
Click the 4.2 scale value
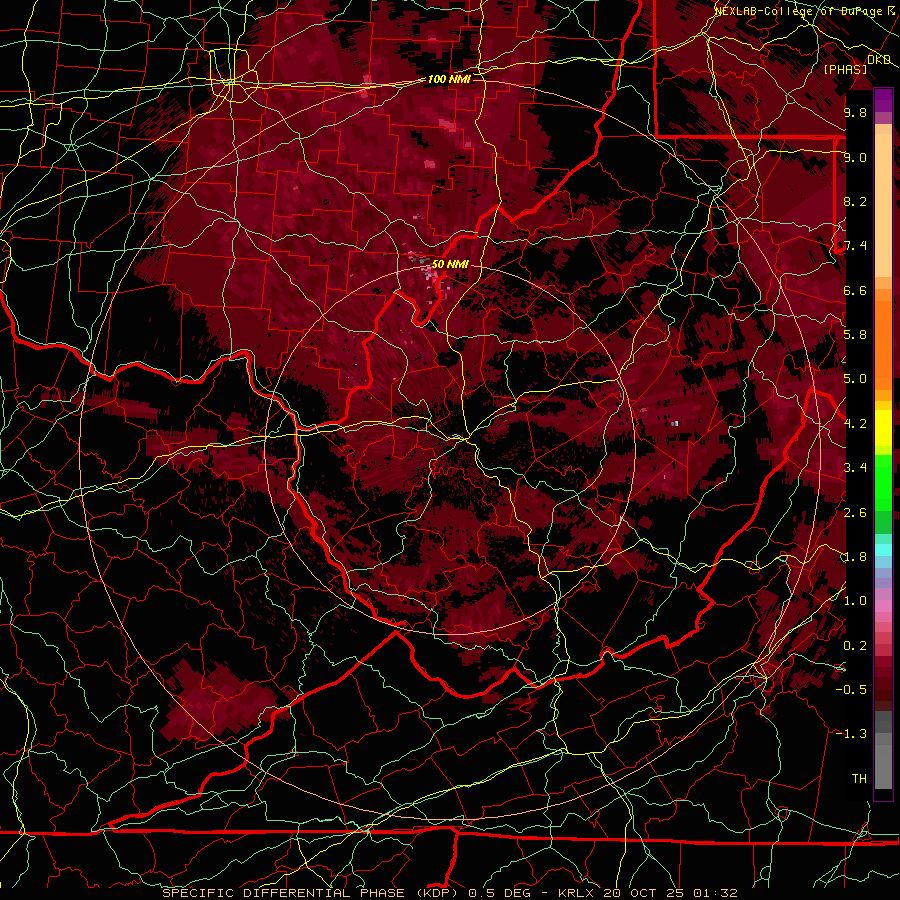click(855, 424)
